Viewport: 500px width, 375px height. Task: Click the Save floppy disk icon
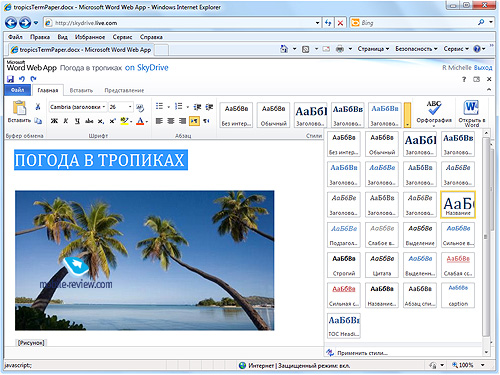coord(10,79)
